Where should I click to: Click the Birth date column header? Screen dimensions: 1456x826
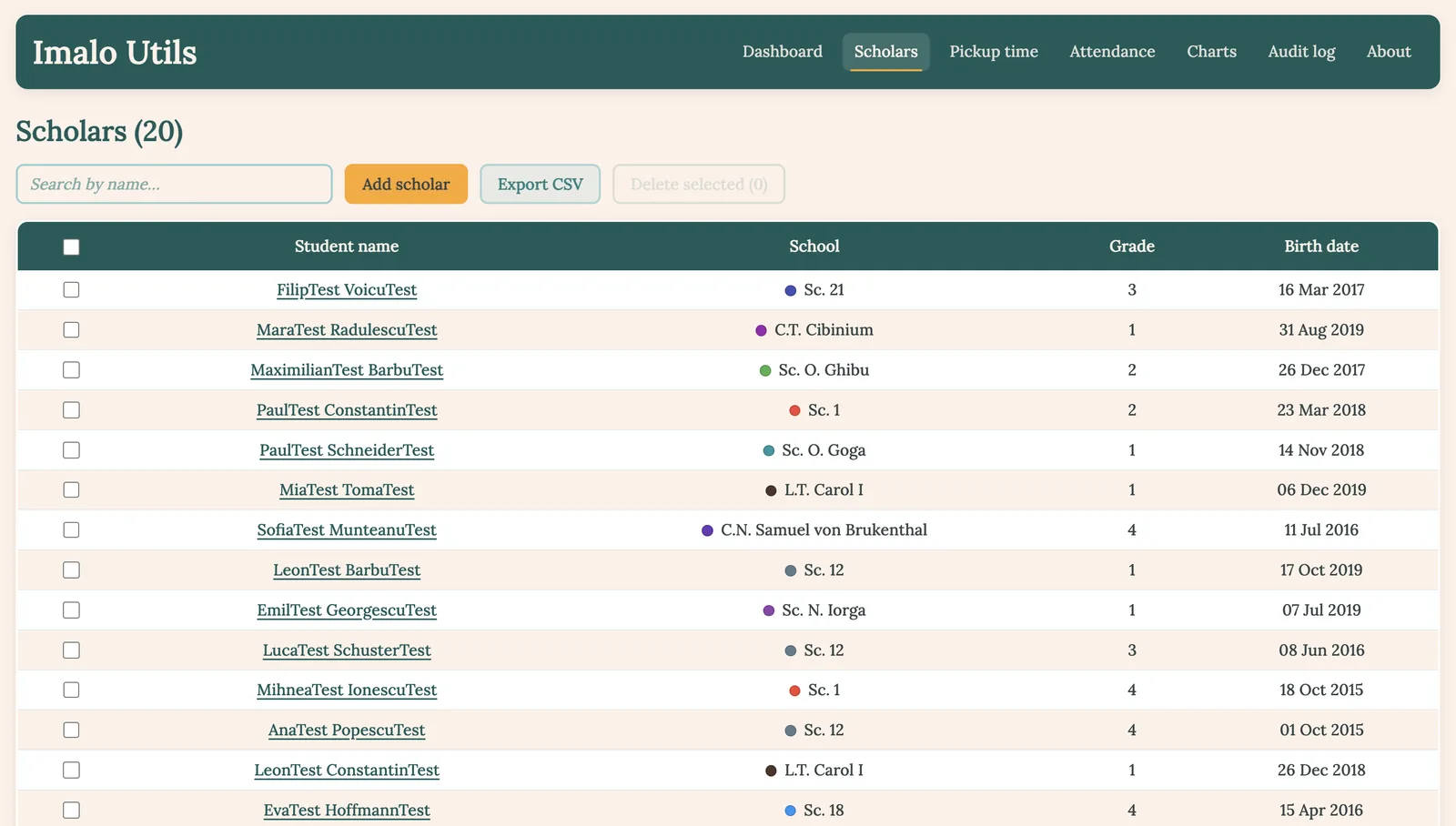(x=1321, y=247)
